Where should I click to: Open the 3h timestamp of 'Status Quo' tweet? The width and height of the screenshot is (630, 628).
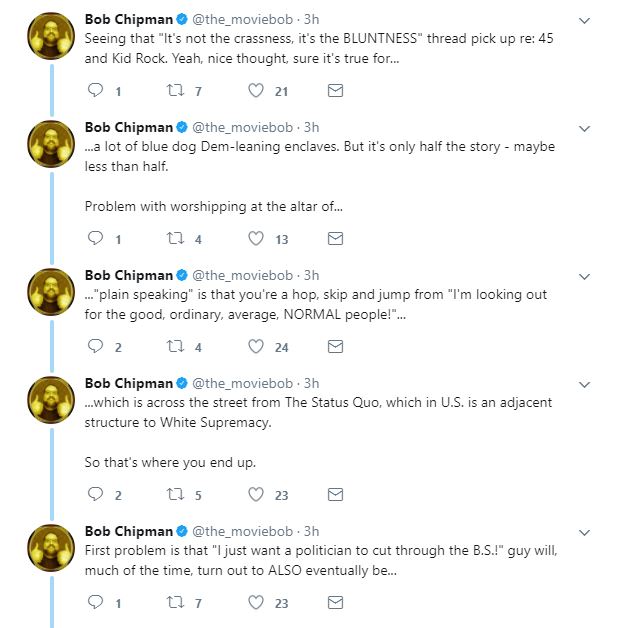pos(311,383)
